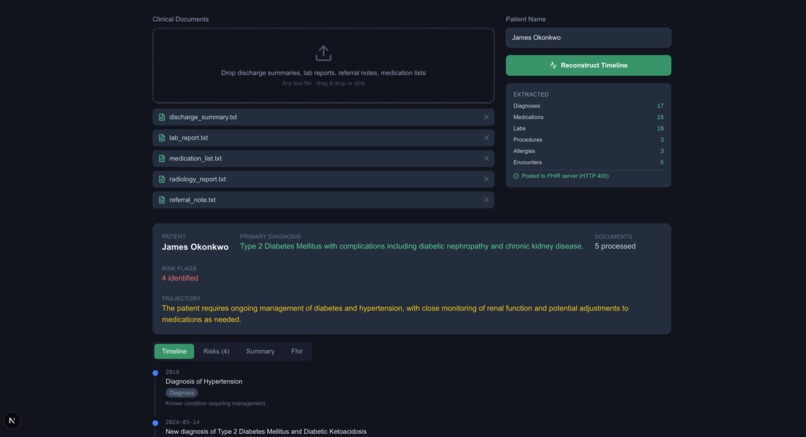Screen dimensions: 806x437
Task: Click the file icon beside discharge_summary.txt
Action: pos(162,117)
